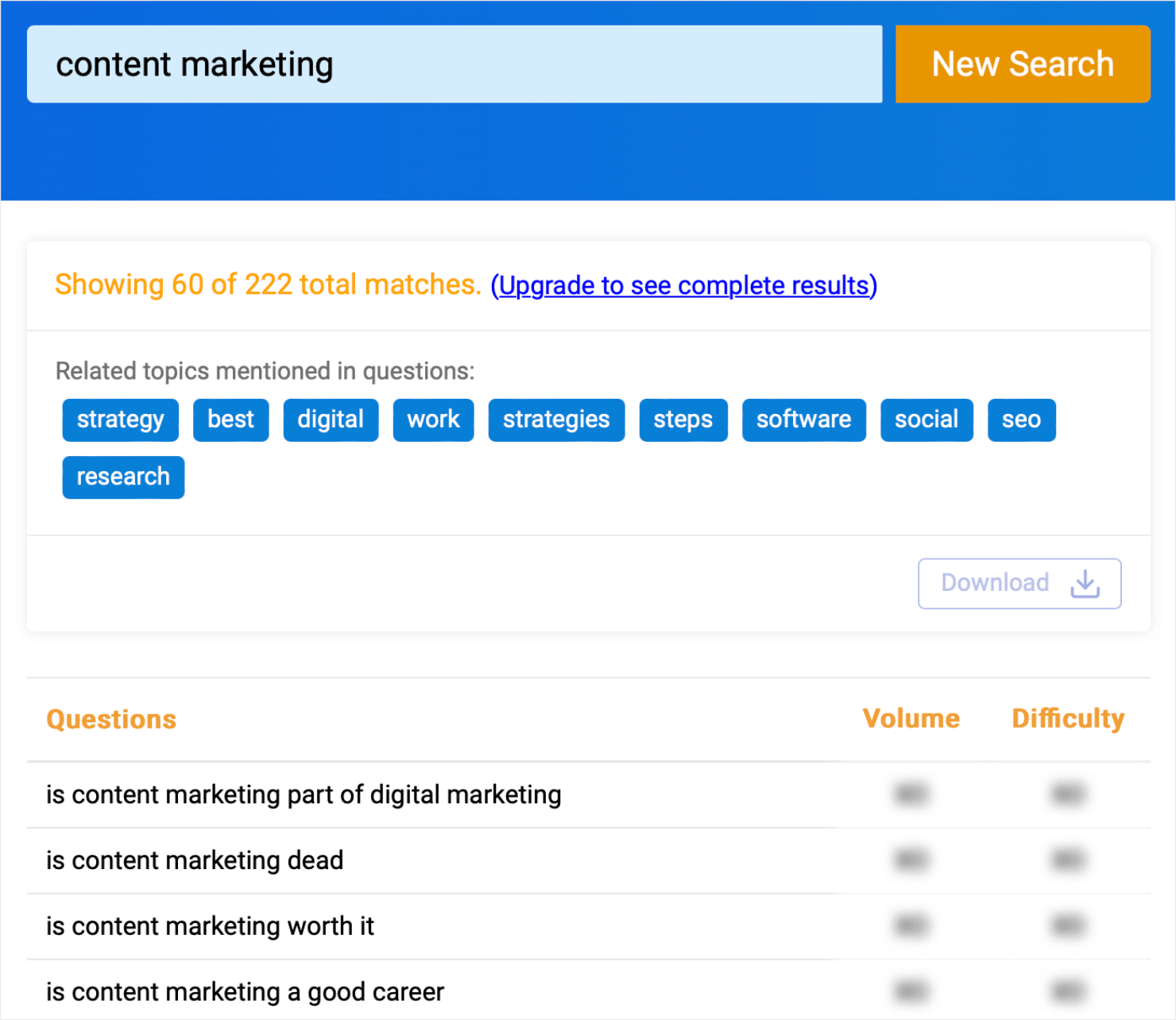Image resolution: width=1176 pixels, height=1020 pixels.
Task: Select the digital topic tag
Action: (331, 419)
